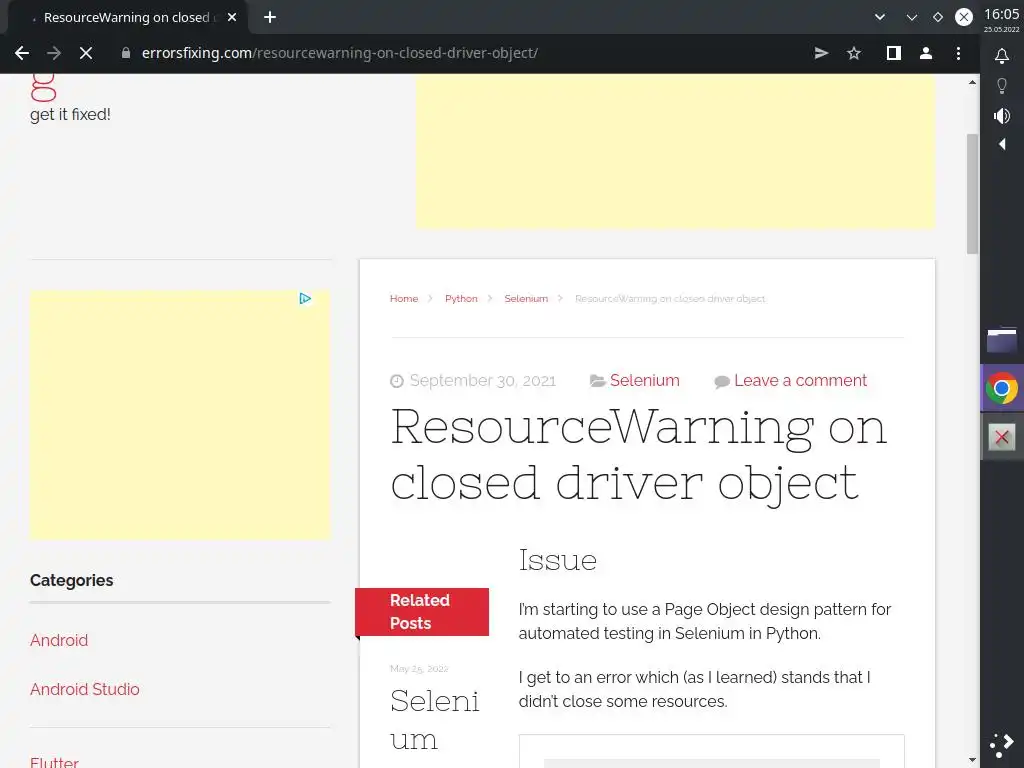Viewport: 1024px width, 768px height.
Task: Click Leave a comment link
Action: tap(800, 380)
